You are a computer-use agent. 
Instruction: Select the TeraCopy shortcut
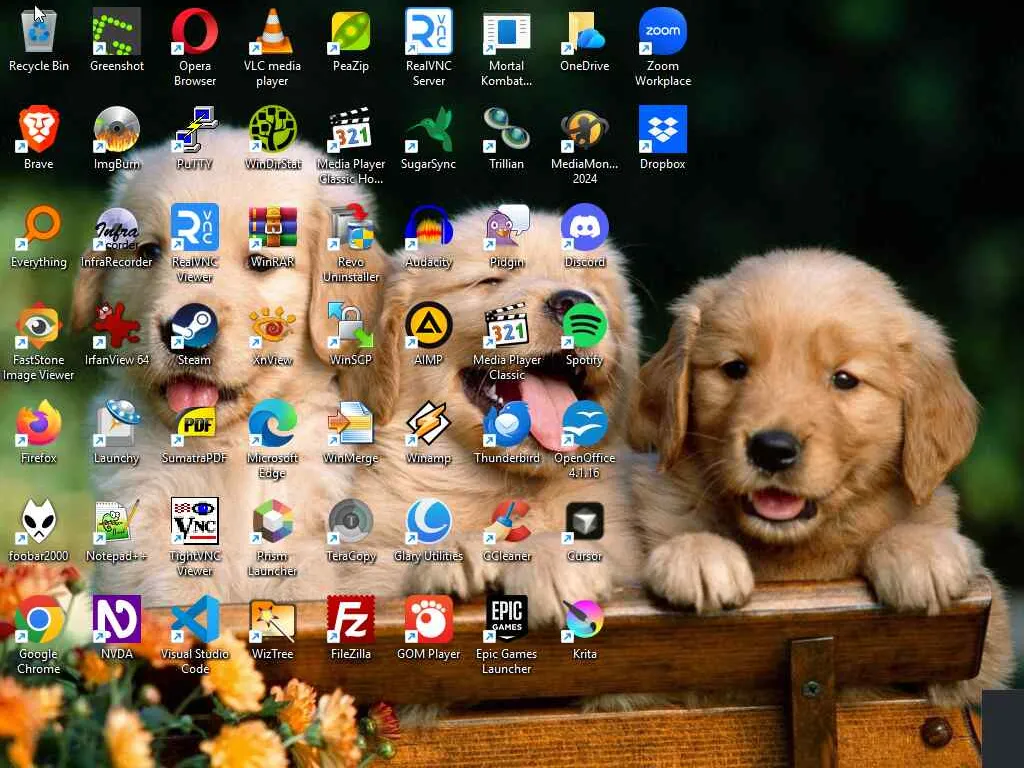(x=351, y=520)
